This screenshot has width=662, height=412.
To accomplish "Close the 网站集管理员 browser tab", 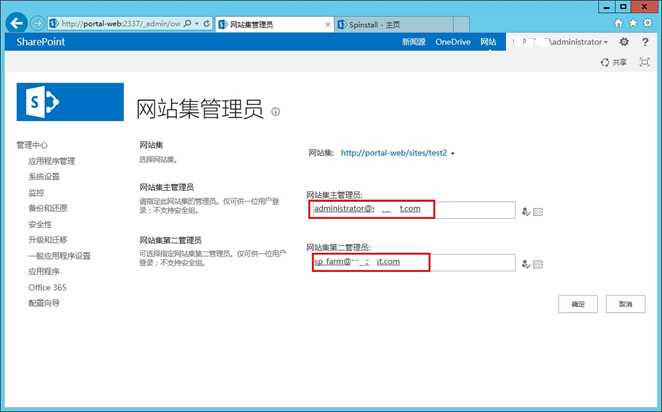I will [328, 24].
